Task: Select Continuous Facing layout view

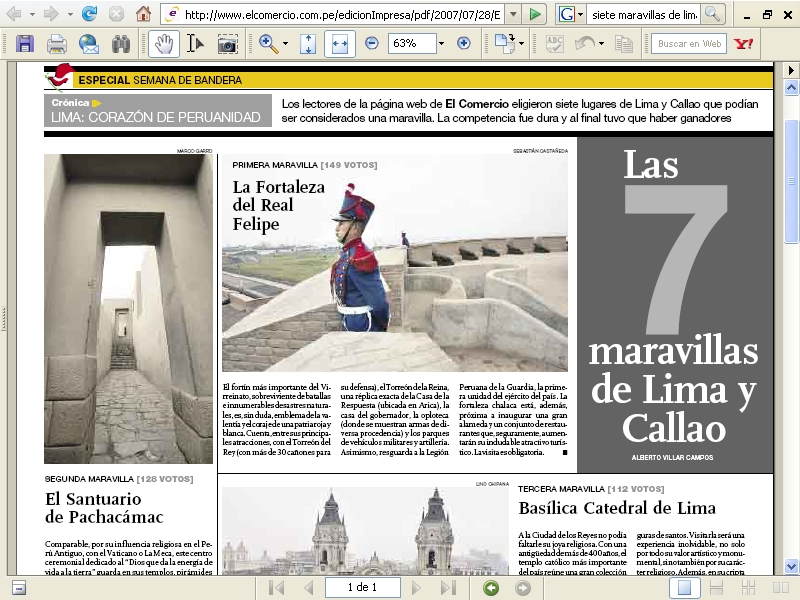Action: pos(748,588)
